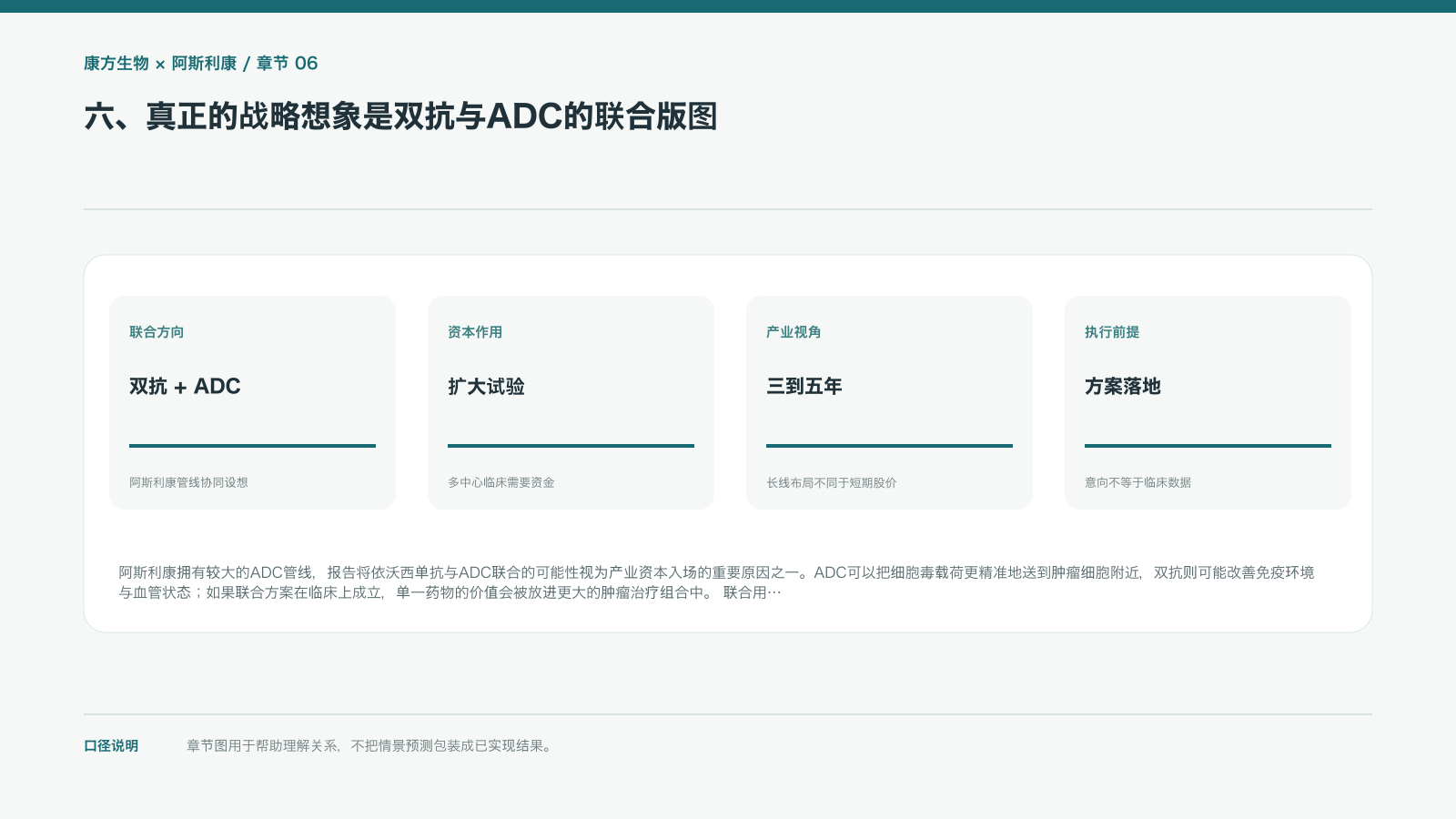1456x819 pixels.
Task: Select the heading 方案落地
Action: tap(1123, 387)
